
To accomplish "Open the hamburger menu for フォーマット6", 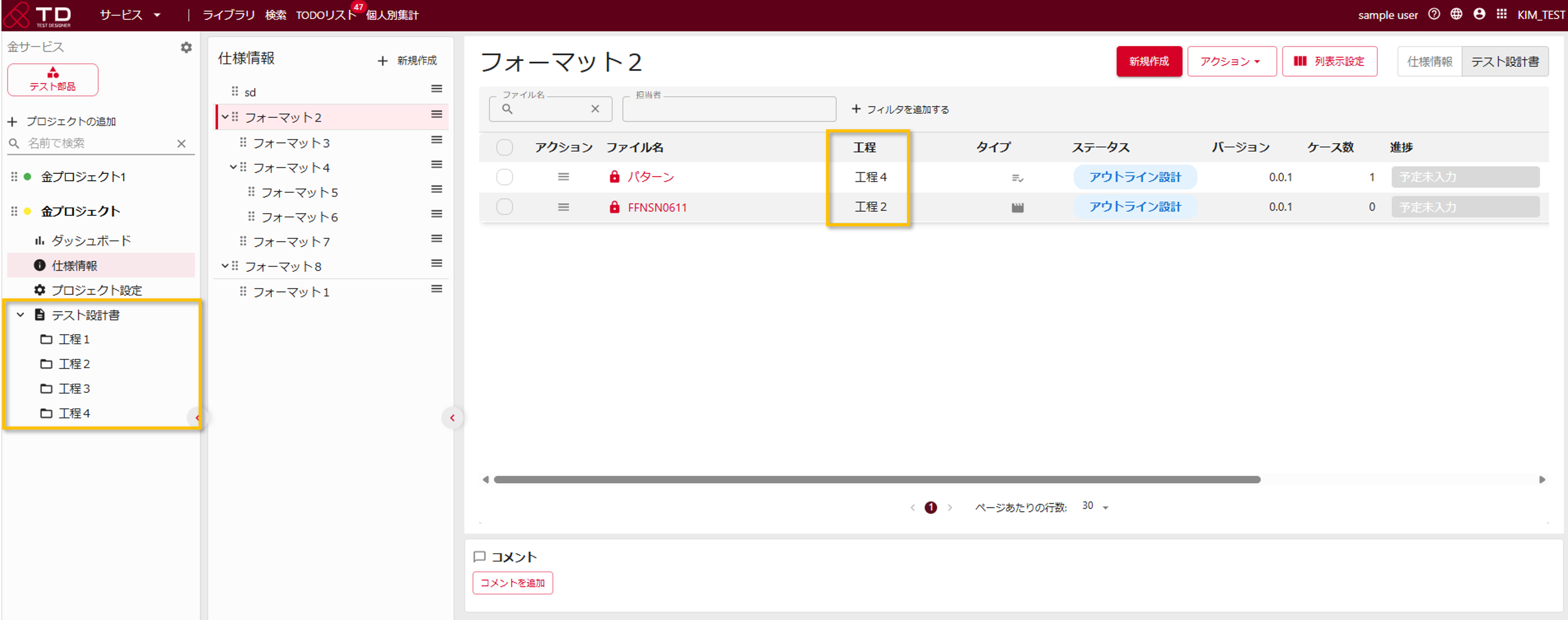I will click(x=437, y=214).
